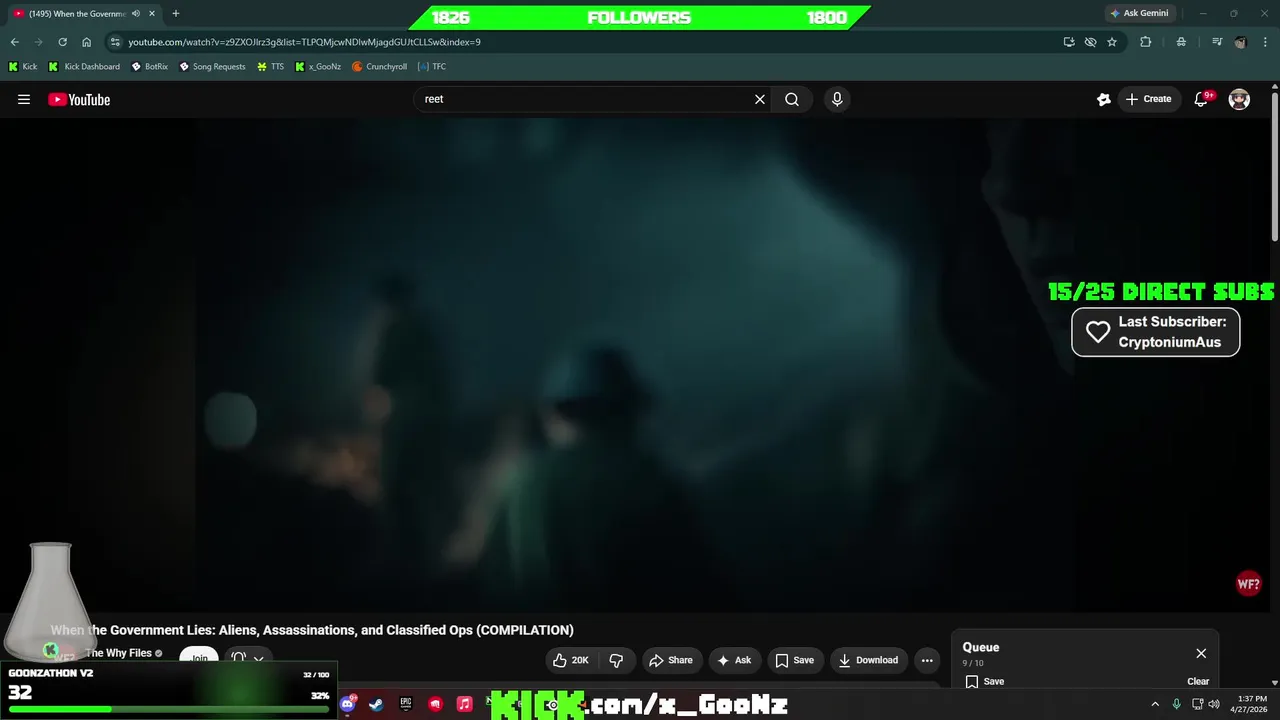Show hidden system tray icons chevron

[1155, 704]
